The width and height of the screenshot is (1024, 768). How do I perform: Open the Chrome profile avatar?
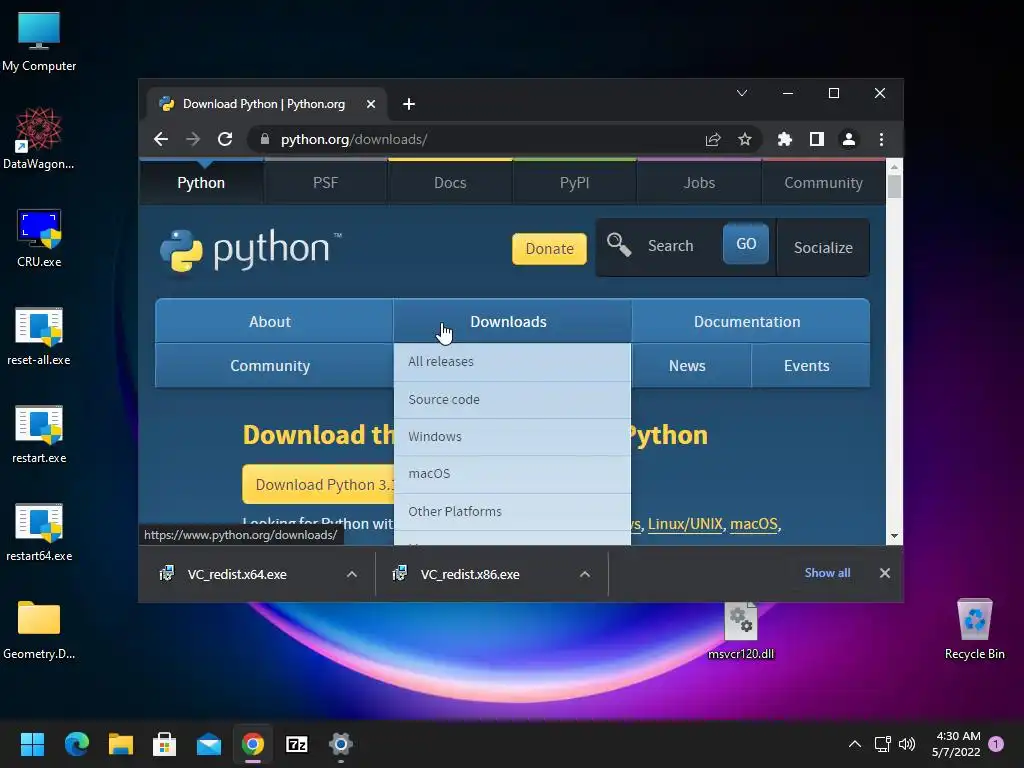[x=848, y=139]
